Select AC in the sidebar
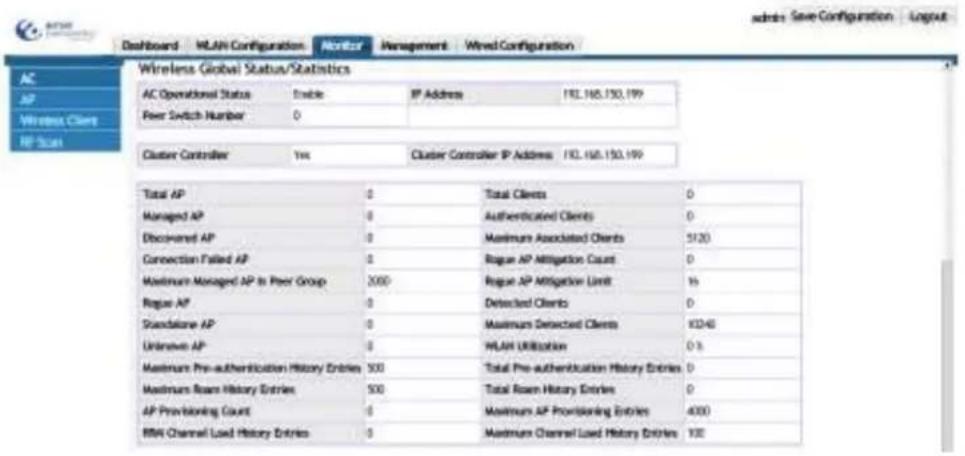Screen dimensions: 965x456 pos(65,78)
